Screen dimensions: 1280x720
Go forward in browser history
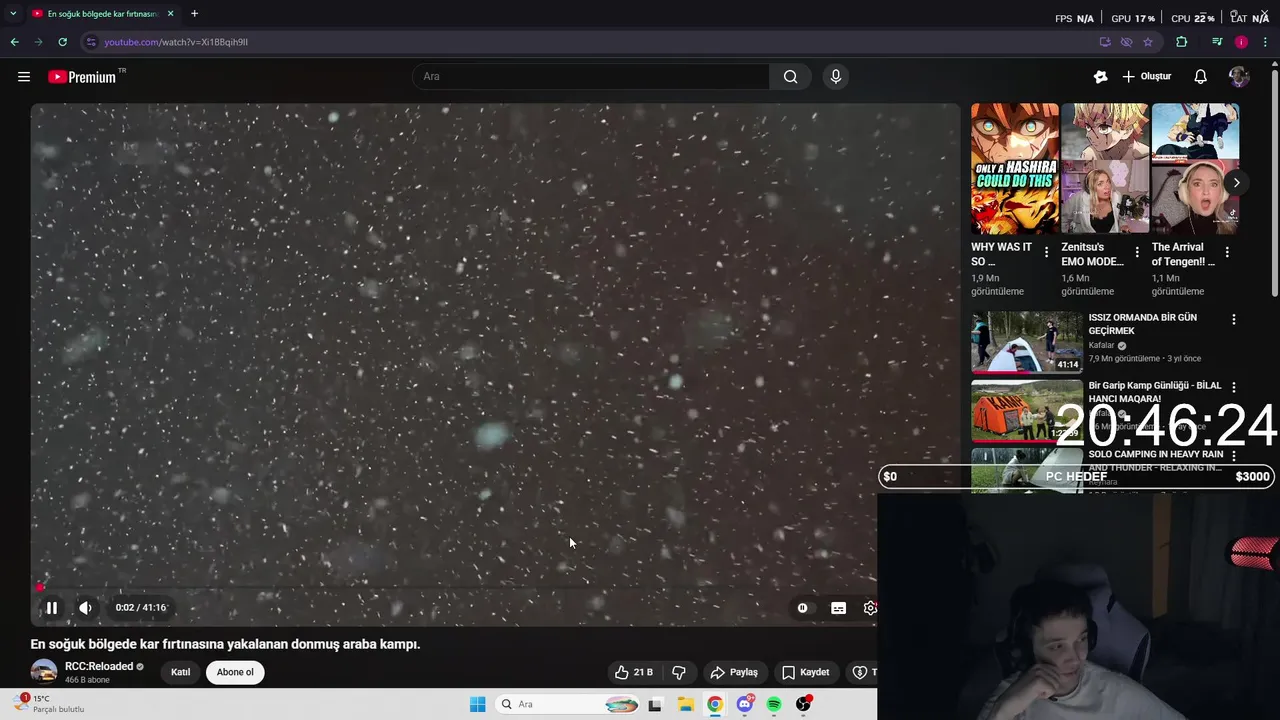point(38,42)
